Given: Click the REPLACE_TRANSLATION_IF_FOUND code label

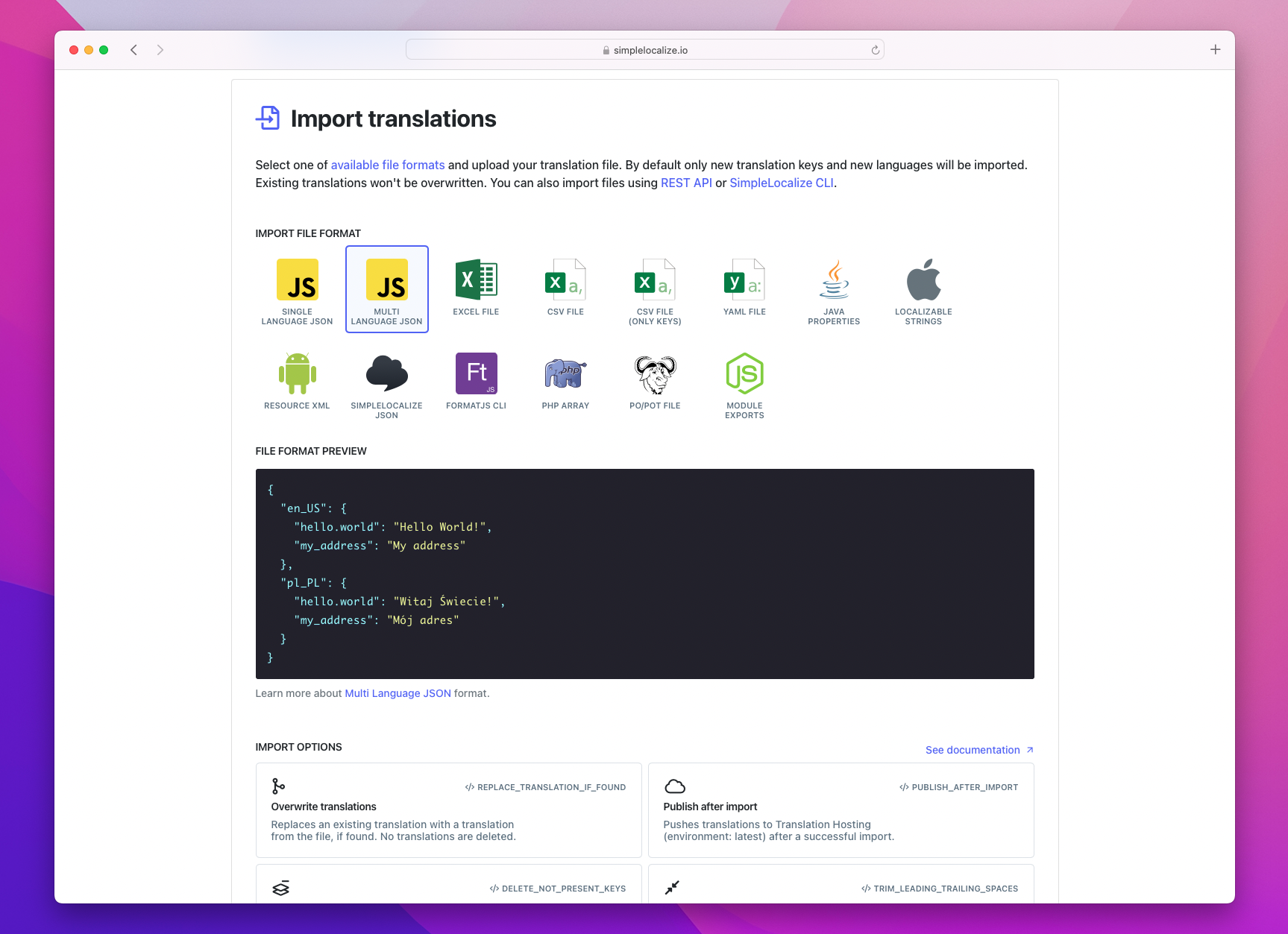Looking at the screenshot, I should tap(545, 787).
